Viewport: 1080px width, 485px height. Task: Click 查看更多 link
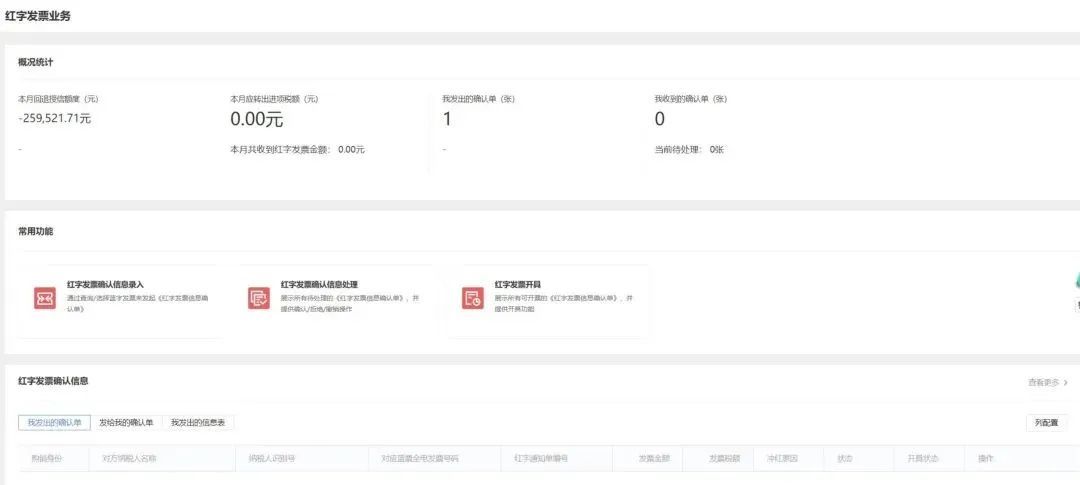click(1048, 382)
